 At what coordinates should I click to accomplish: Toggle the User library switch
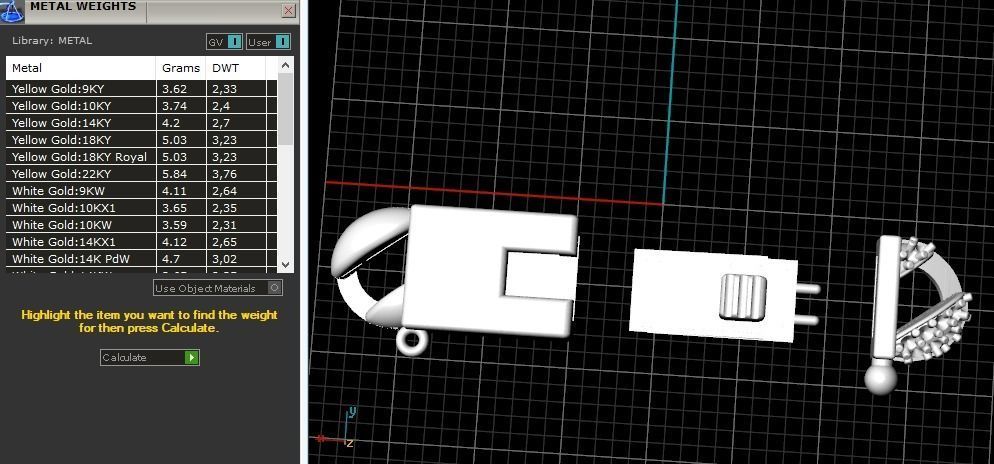(x=269, y=42)
